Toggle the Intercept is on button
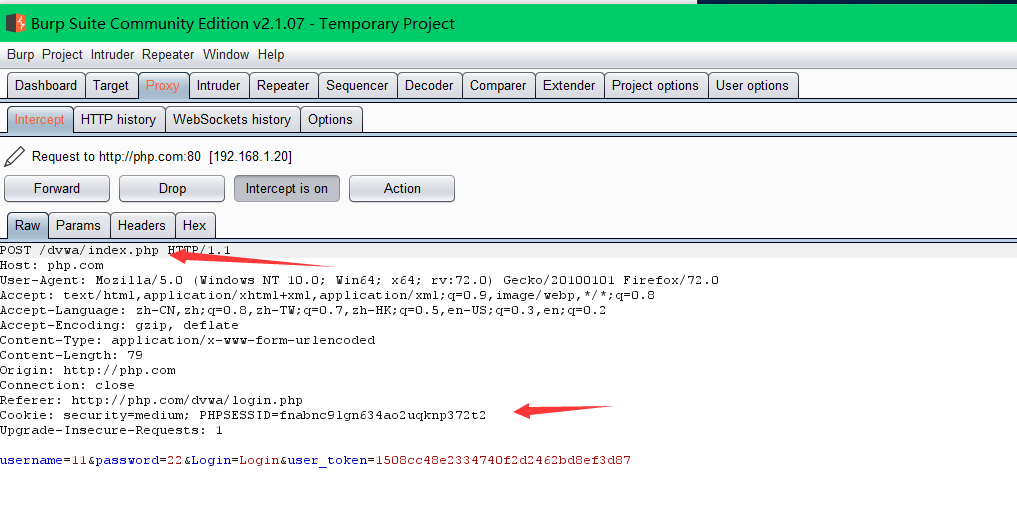This screenshot has width=1017, height=508. [287, 189]
